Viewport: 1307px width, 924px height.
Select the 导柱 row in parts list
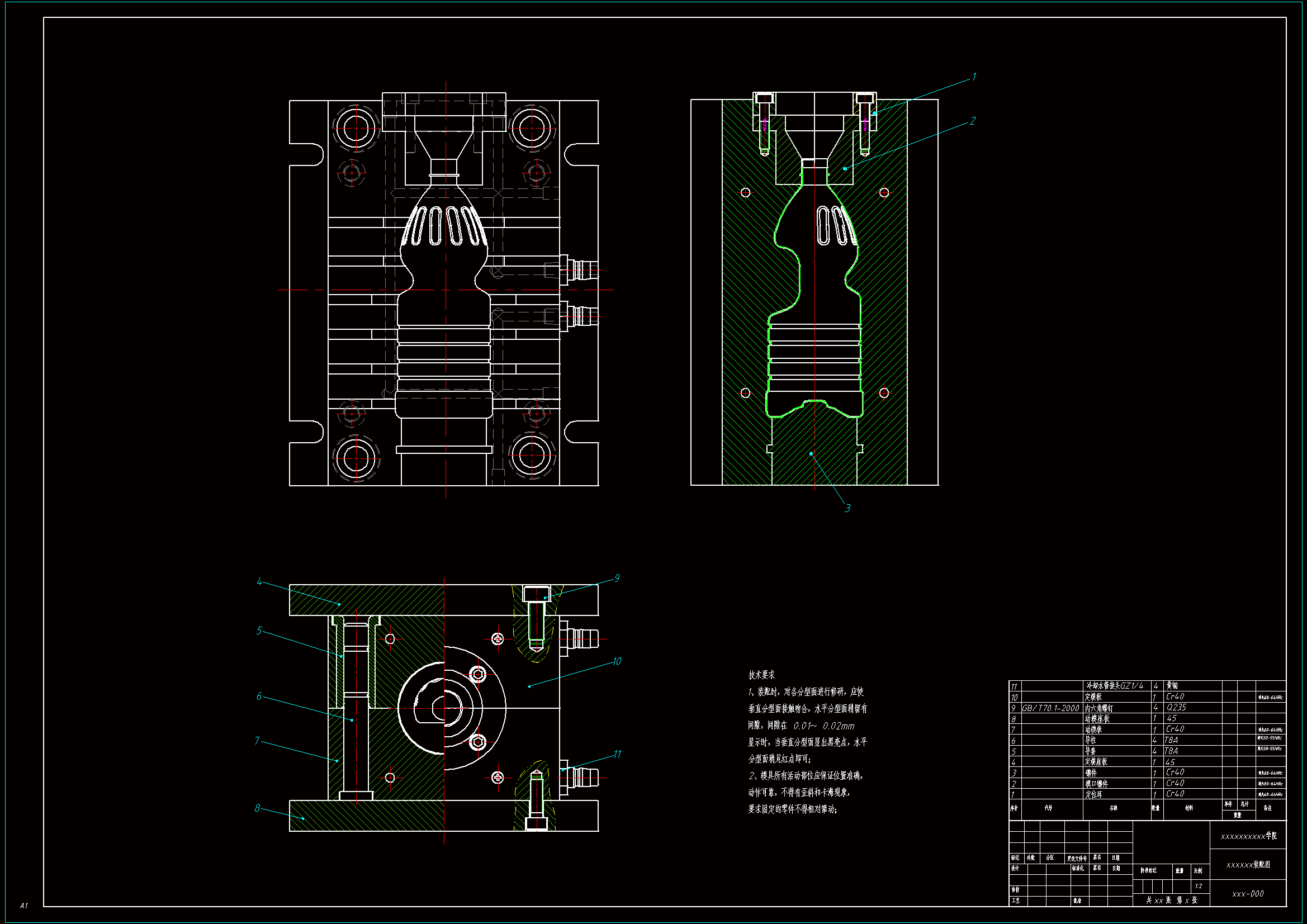pos(1090,740)
